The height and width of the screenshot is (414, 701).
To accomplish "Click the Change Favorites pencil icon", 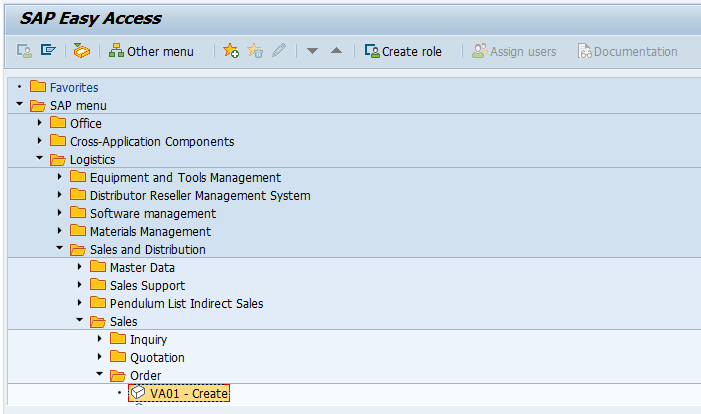I will (x=279, y=51).
